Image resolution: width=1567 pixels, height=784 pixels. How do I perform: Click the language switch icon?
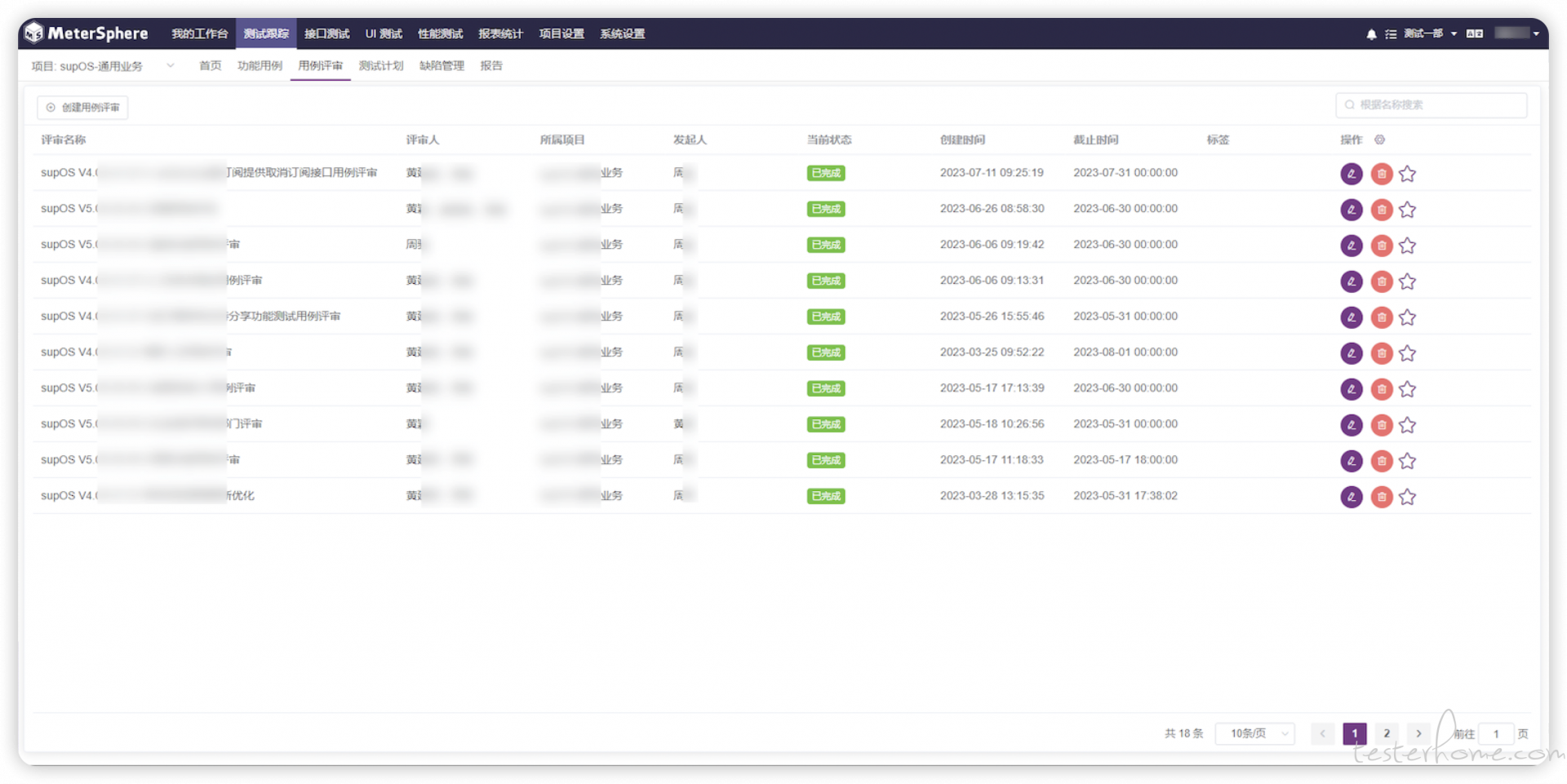(x=1474, y=34)
